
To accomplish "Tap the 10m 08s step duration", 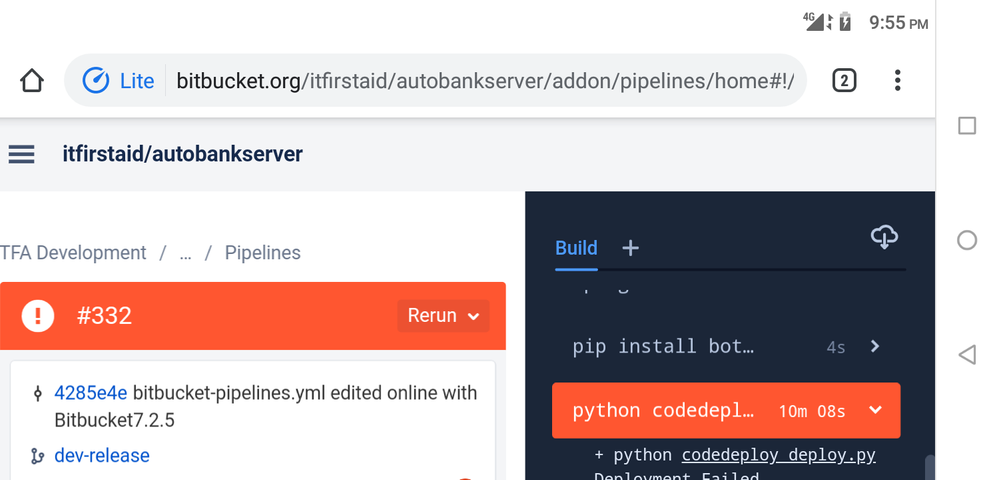I will tap(812, 411).
